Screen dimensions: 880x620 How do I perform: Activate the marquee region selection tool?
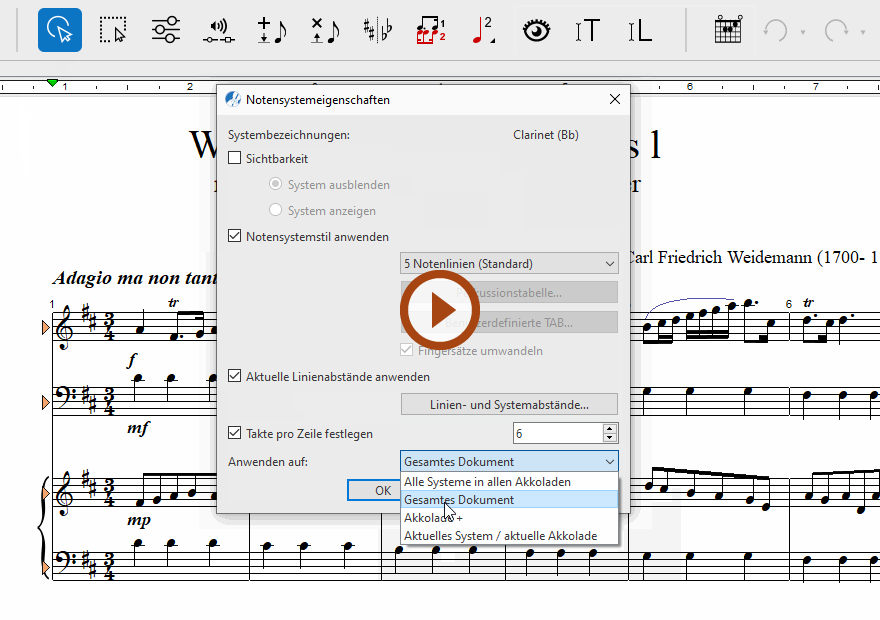(113, 30)
